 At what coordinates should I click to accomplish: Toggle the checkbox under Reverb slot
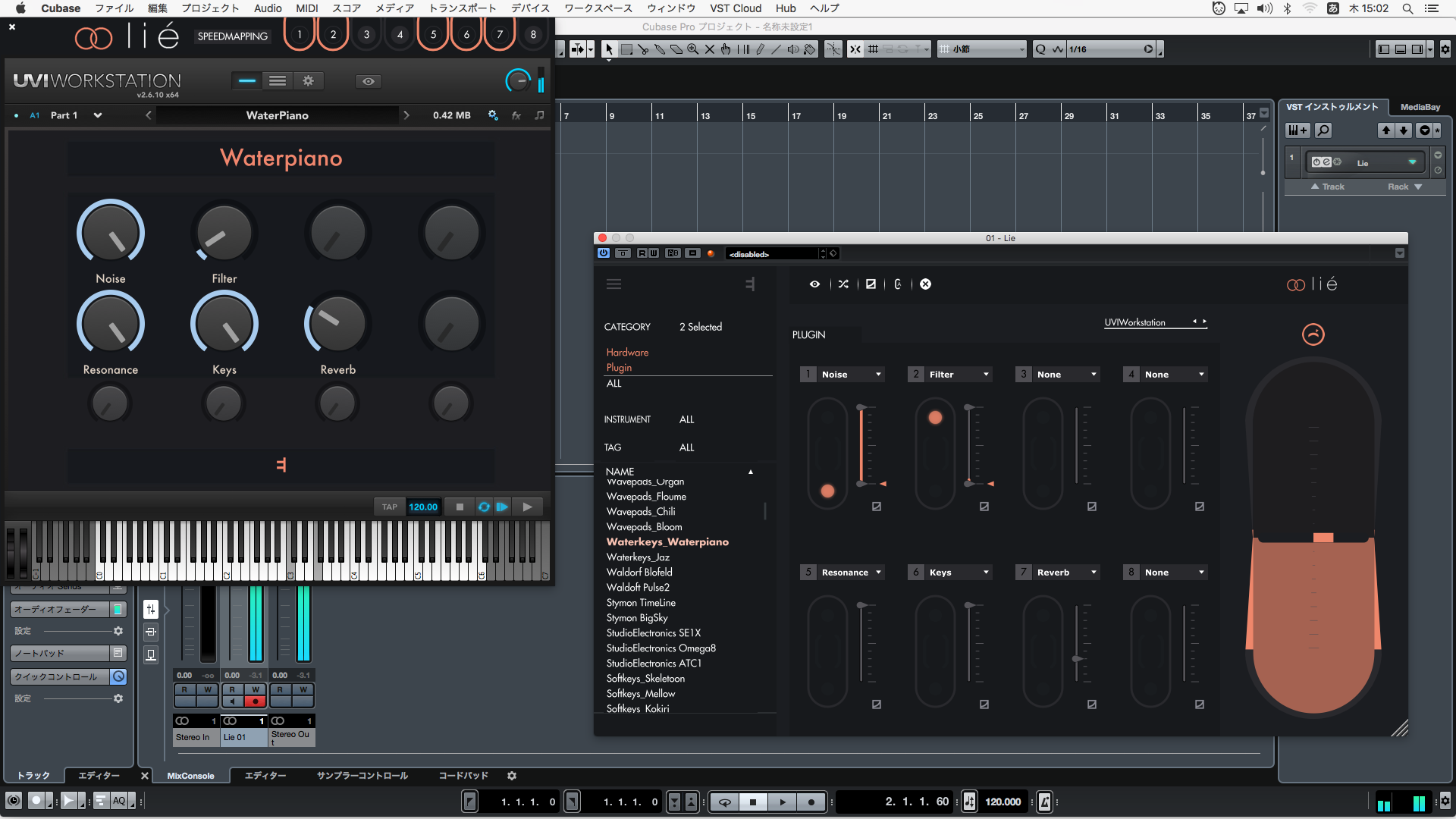(1092, 704)
